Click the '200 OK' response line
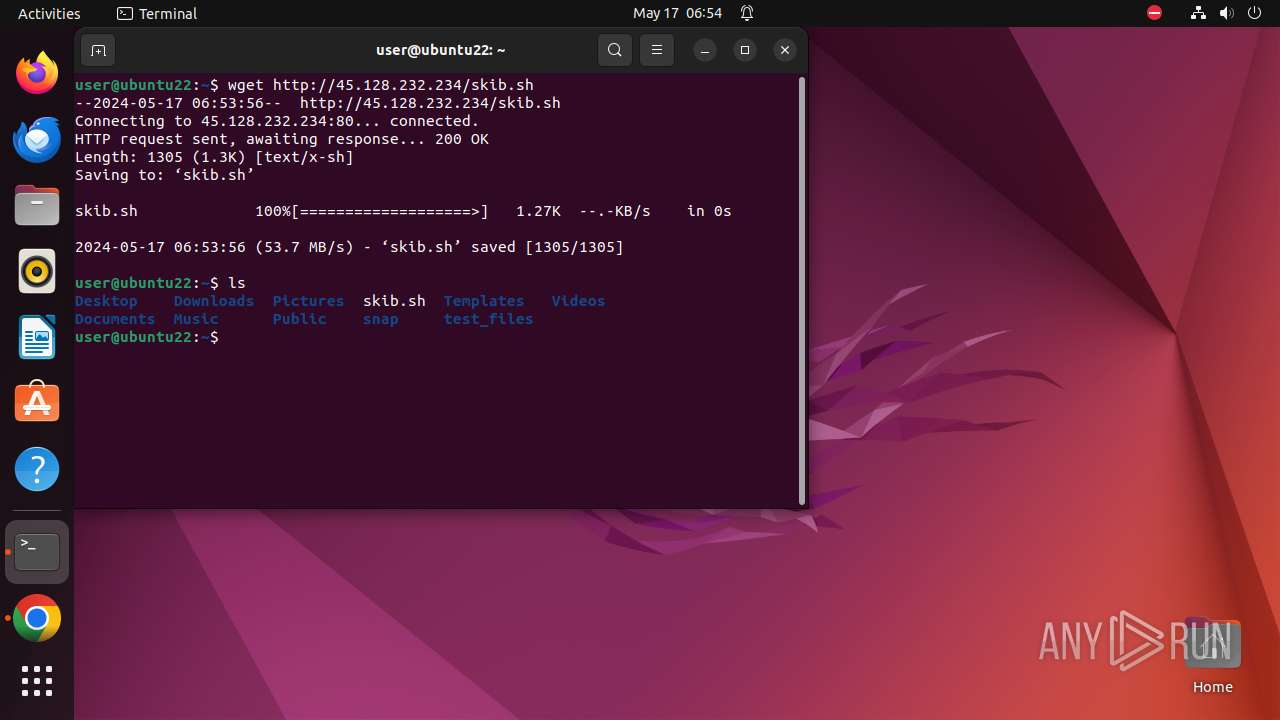The image size is (1280, 720). pyautogui.click(x=282, y=139)
